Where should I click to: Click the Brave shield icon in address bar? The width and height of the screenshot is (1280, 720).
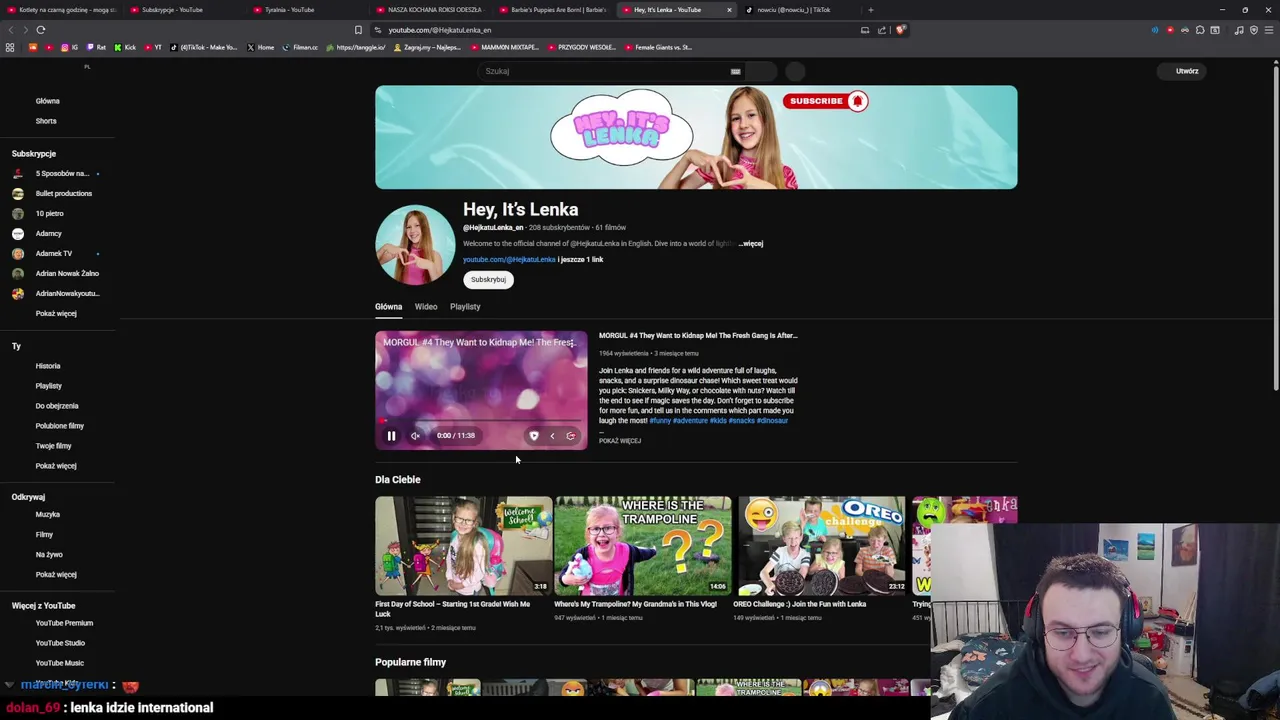point(900,30)
